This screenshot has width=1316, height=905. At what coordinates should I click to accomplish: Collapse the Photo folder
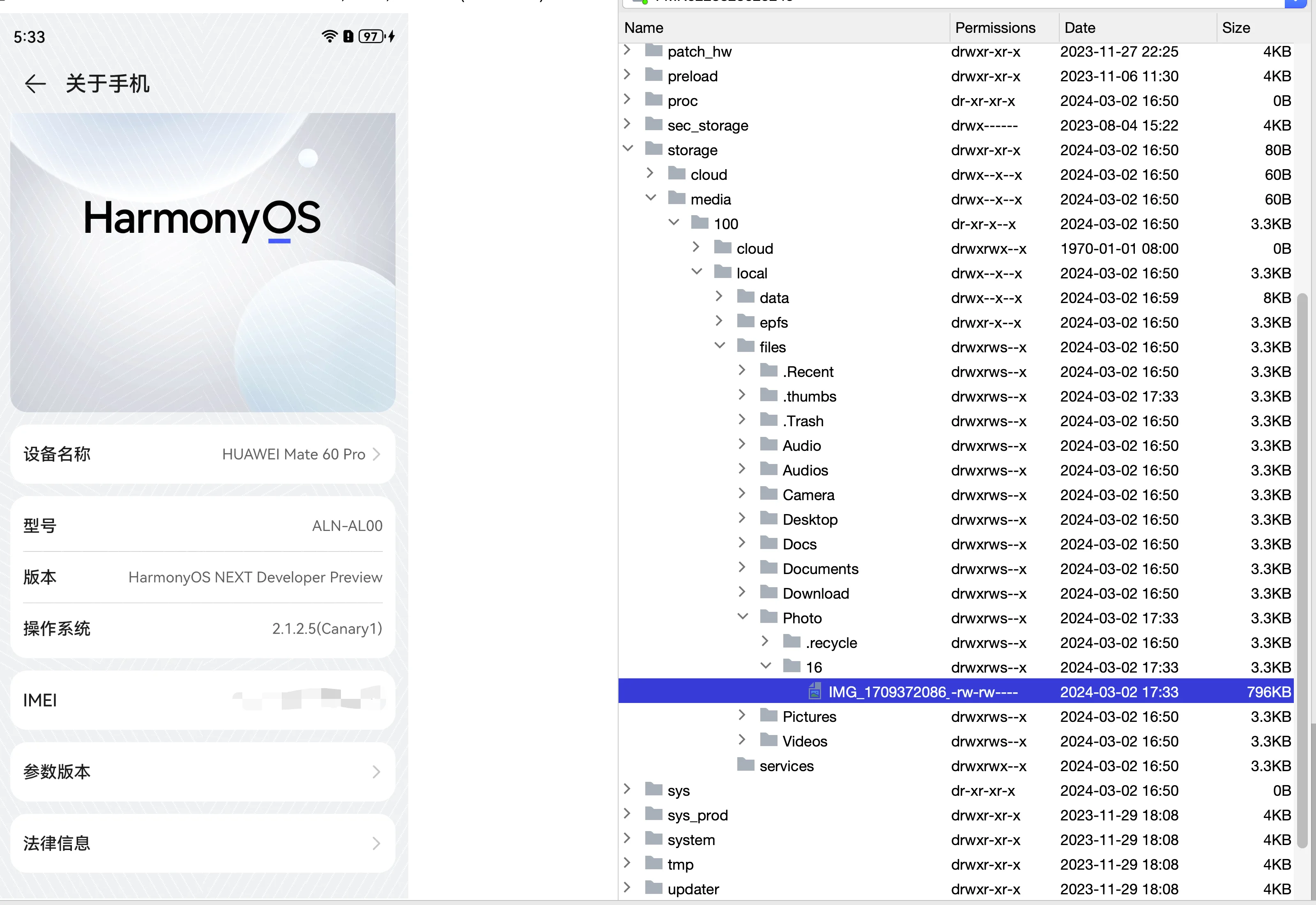coord(743,617)
